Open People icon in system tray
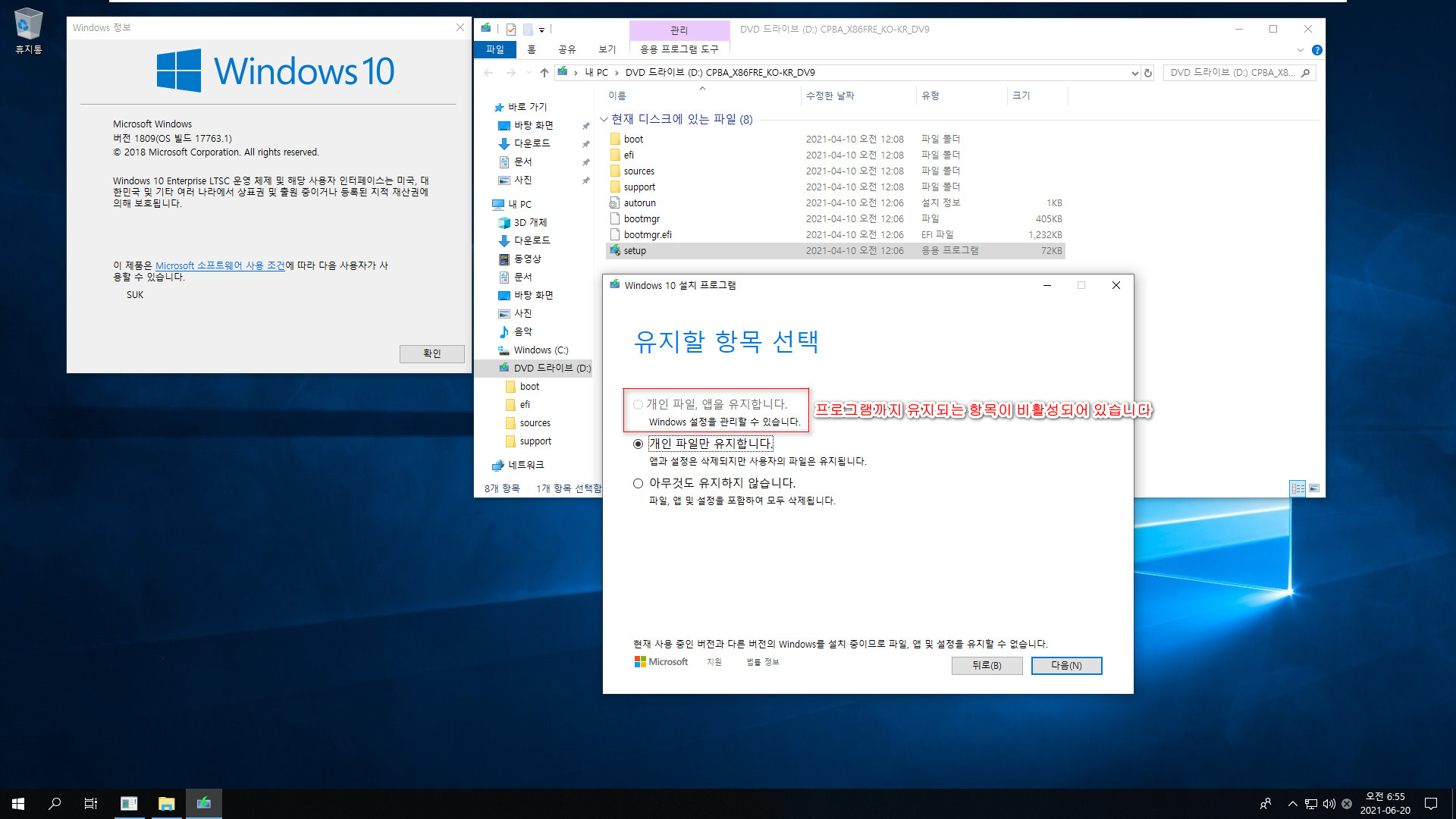 tap(1266, 804)
